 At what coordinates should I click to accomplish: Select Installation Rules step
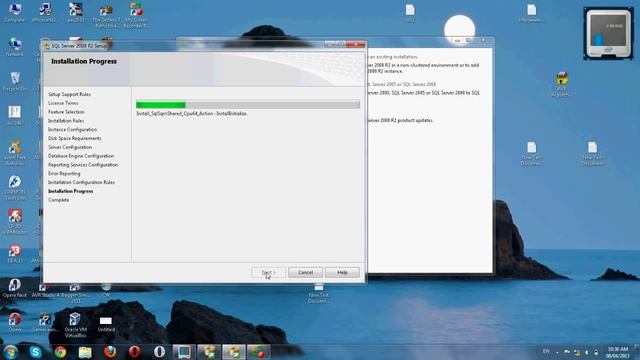point(66,121)
